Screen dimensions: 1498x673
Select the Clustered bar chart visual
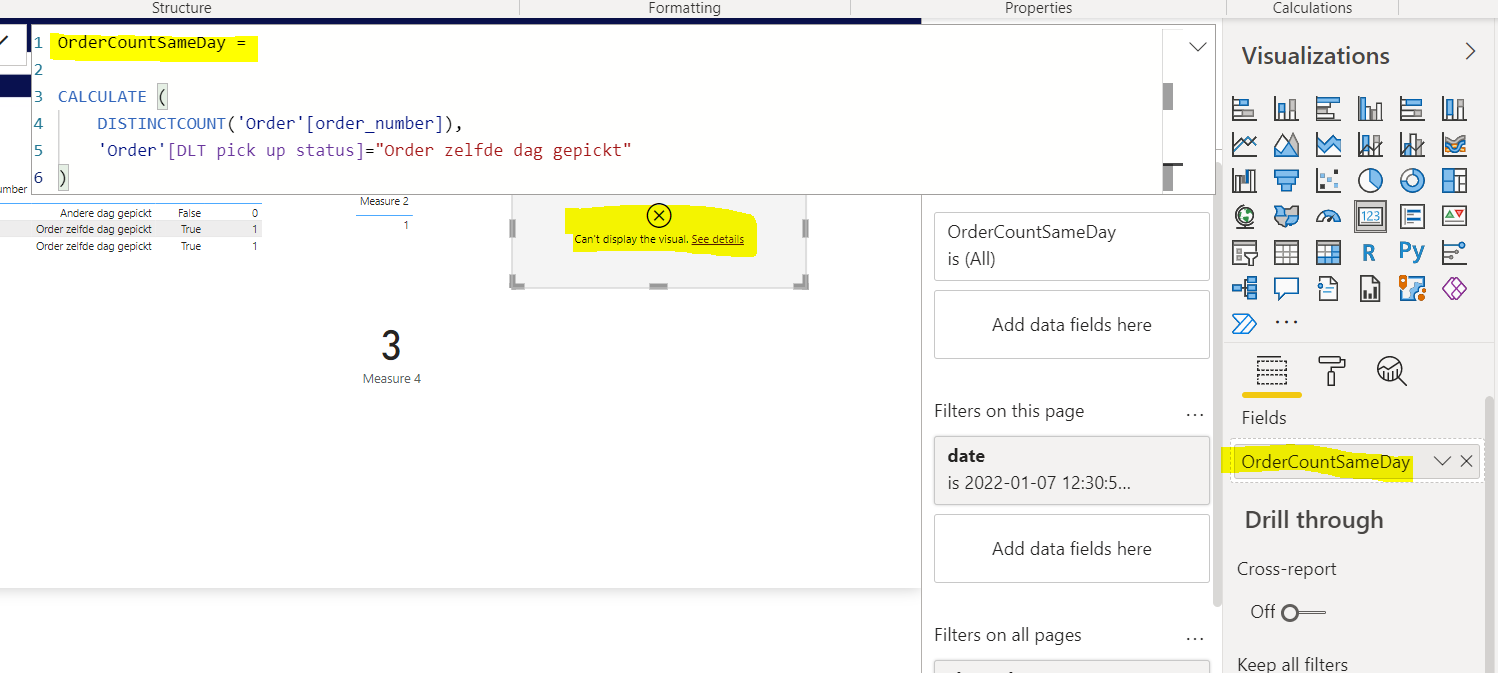(1328, 108)
